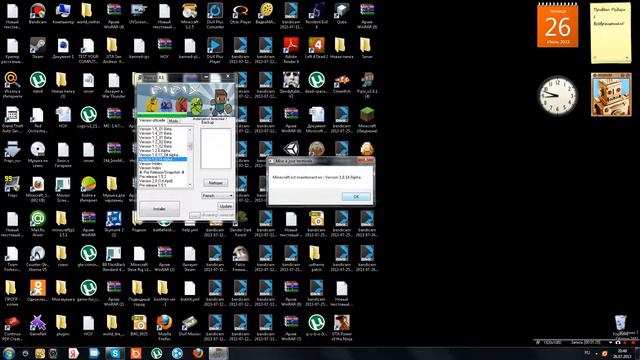Open the French language dropdown
This screenshot has height=360, width=640.
pos(217,196)
